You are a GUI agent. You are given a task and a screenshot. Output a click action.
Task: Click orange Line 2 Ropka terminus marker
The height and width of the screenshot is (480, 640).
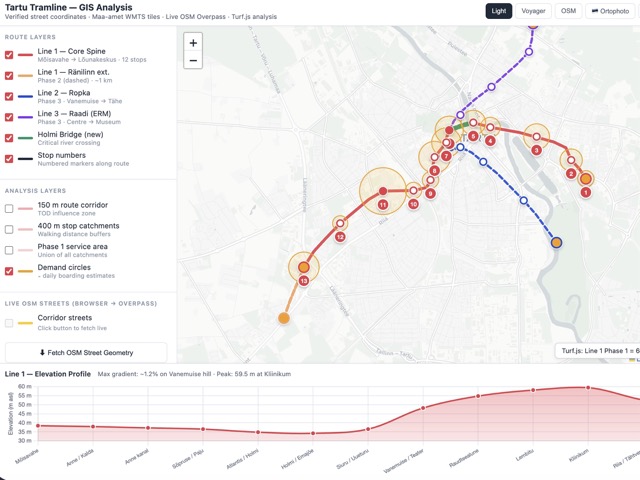556,243
